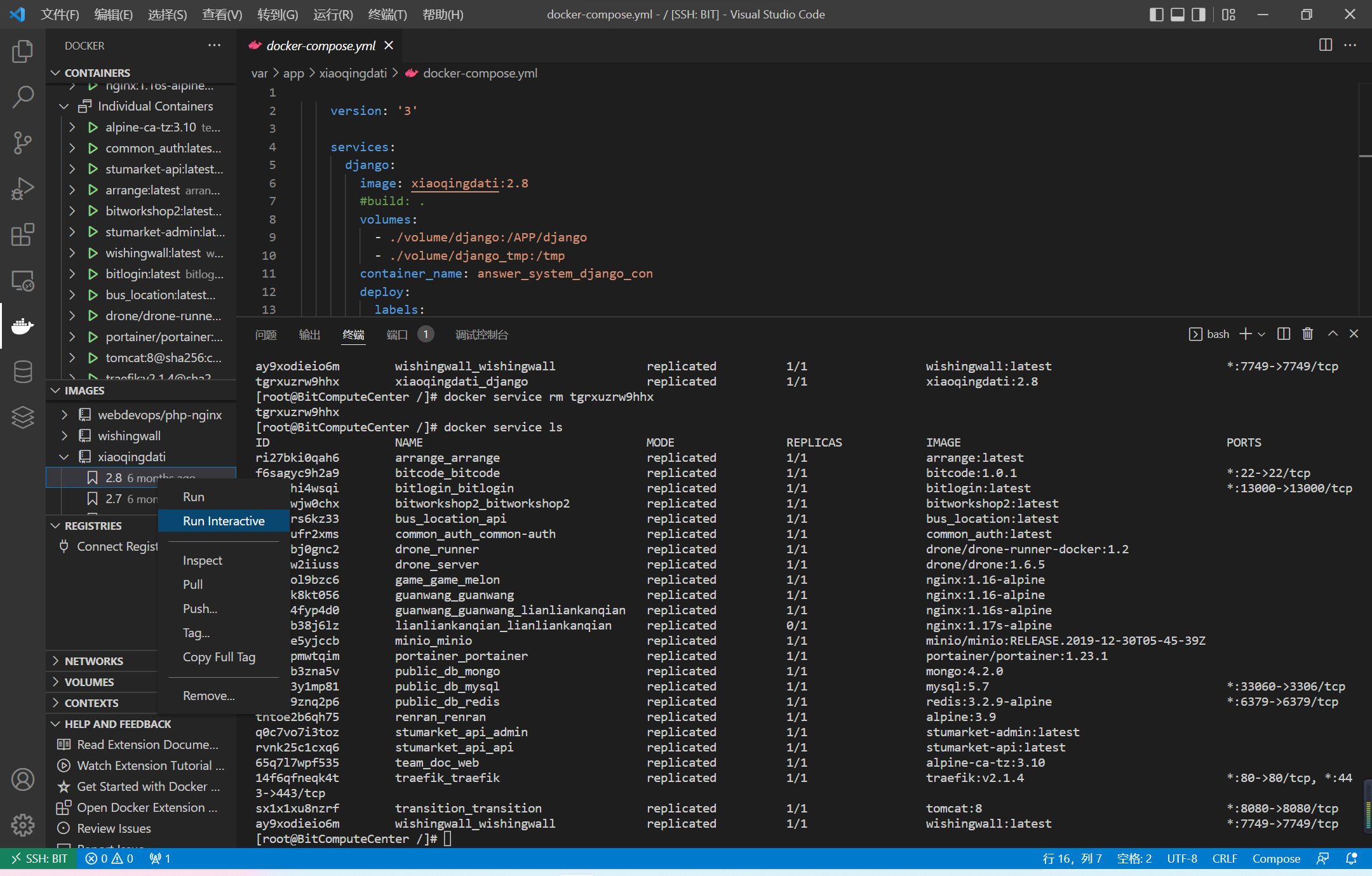Toggle Secondary Side Bar layout button
1372x876 pixels.
(x=1199, y=14)
